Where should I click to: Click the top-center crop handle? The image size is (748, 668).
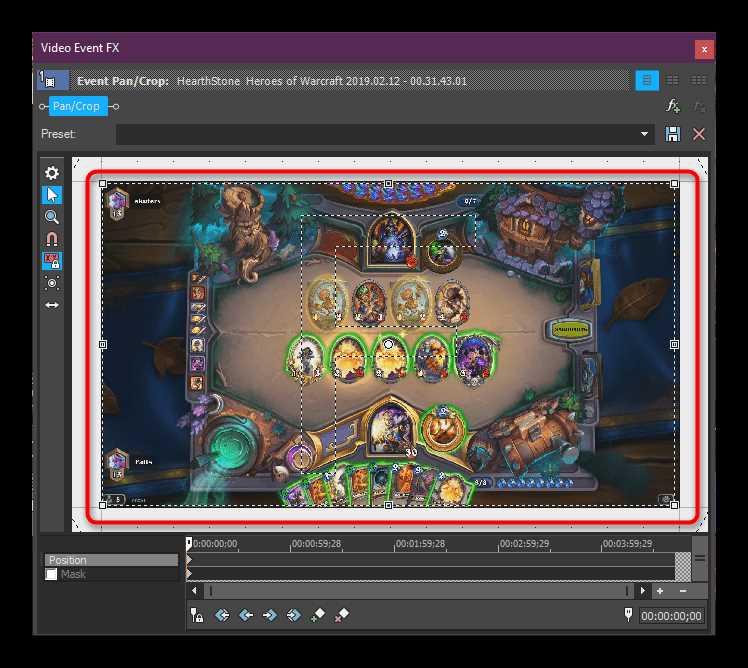tap(388, 183)
